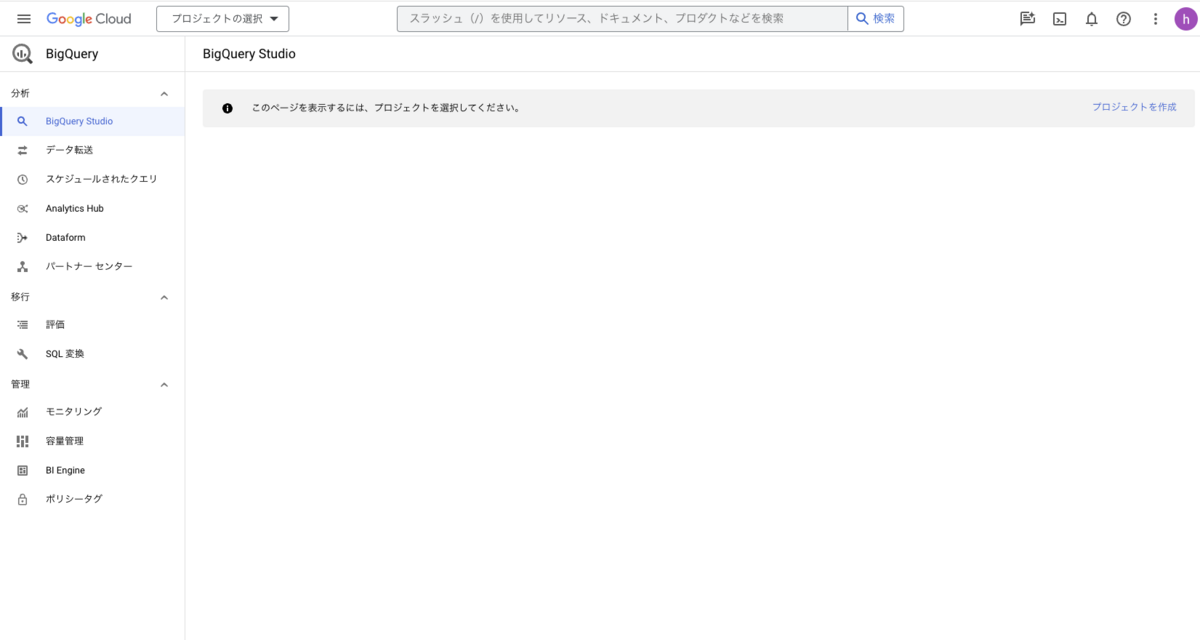Viewport: 1200px width, 640px height.
Task: Click the BigQuery Studio magnifier icon
Action: point(22,121)
